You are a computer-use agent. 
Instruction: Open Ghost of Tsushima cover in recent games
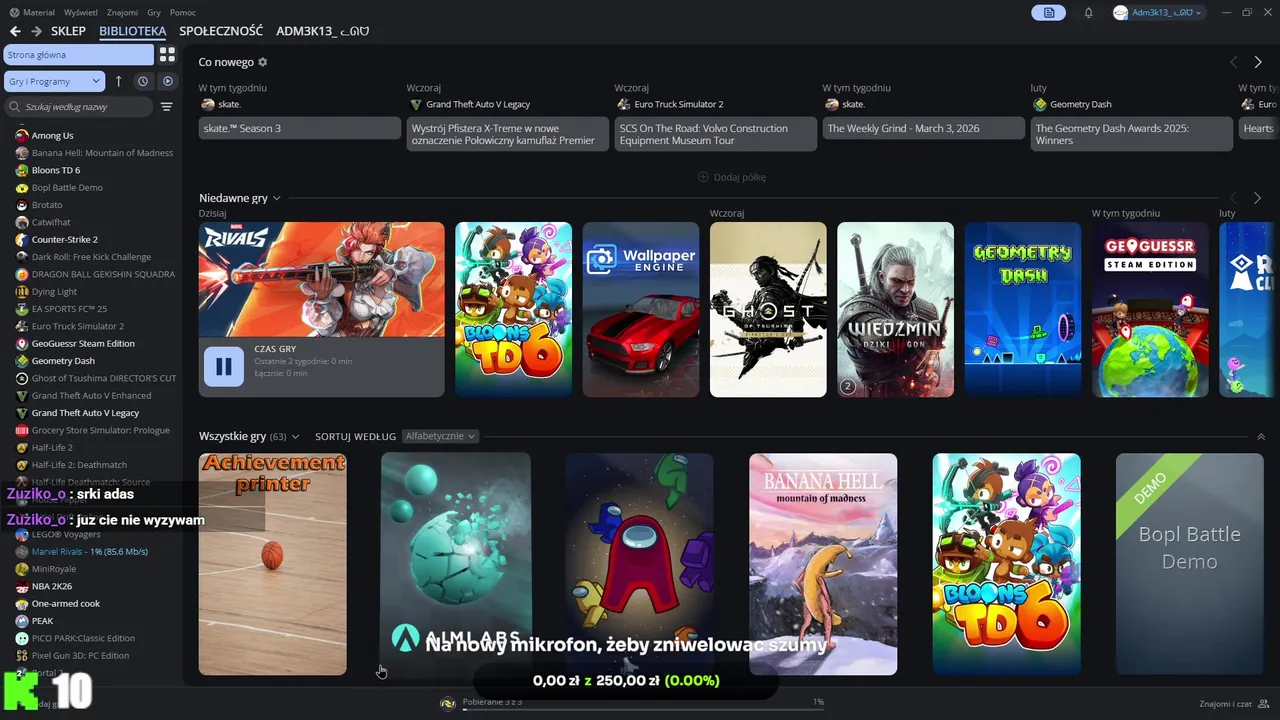[x=768, y=310]
